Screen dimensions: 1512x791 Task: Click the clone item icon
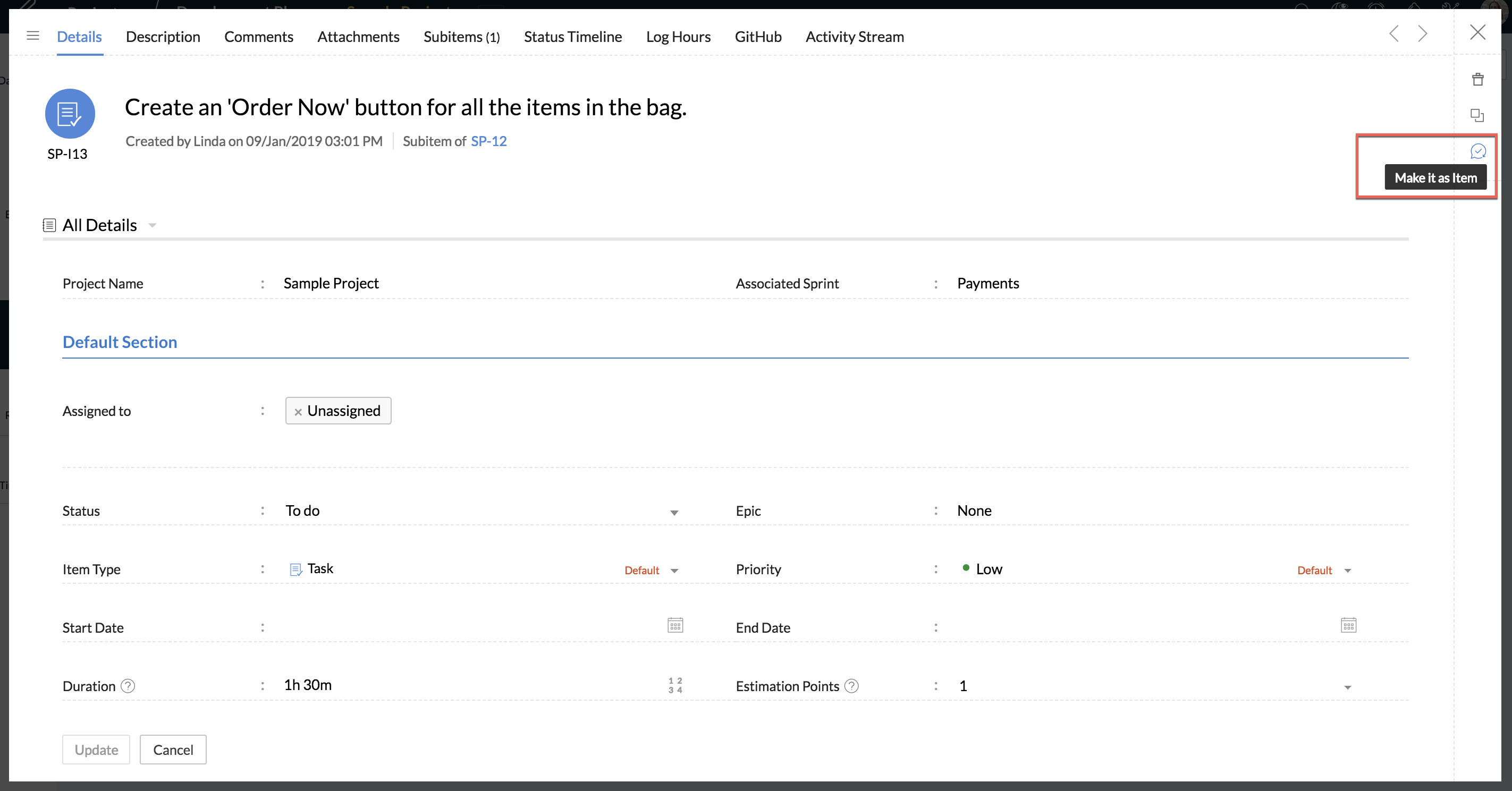pos(1477,115)
